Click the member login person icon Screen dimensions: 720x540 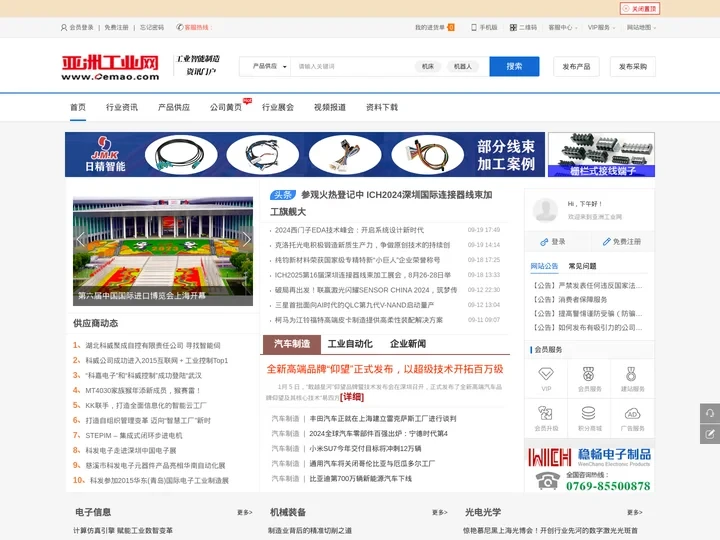coord(64,28)
